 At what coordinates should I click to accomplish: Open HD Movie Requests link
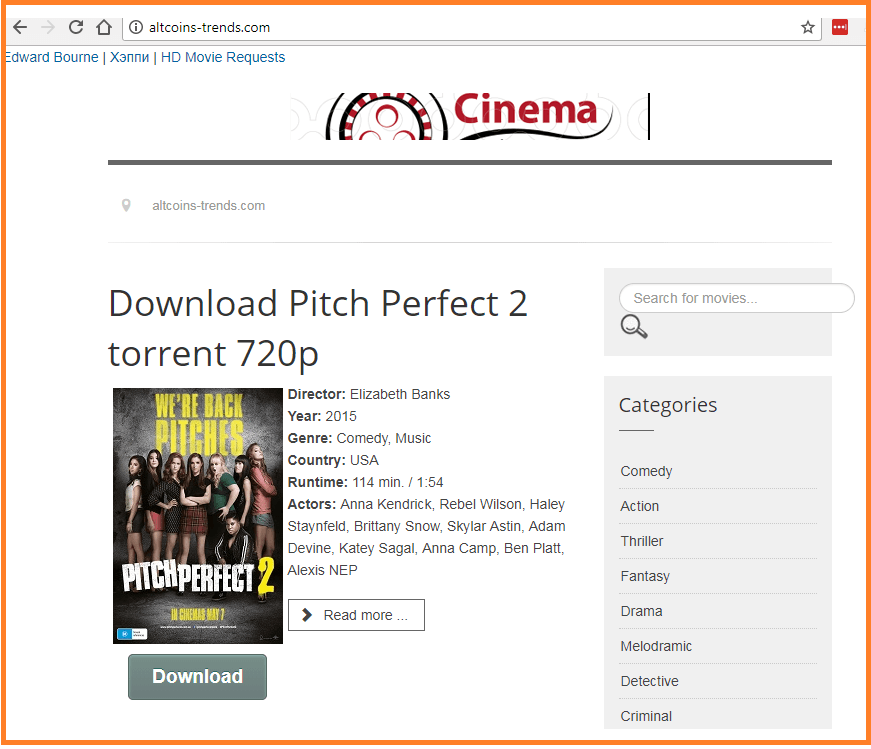(x=223, y=57)
